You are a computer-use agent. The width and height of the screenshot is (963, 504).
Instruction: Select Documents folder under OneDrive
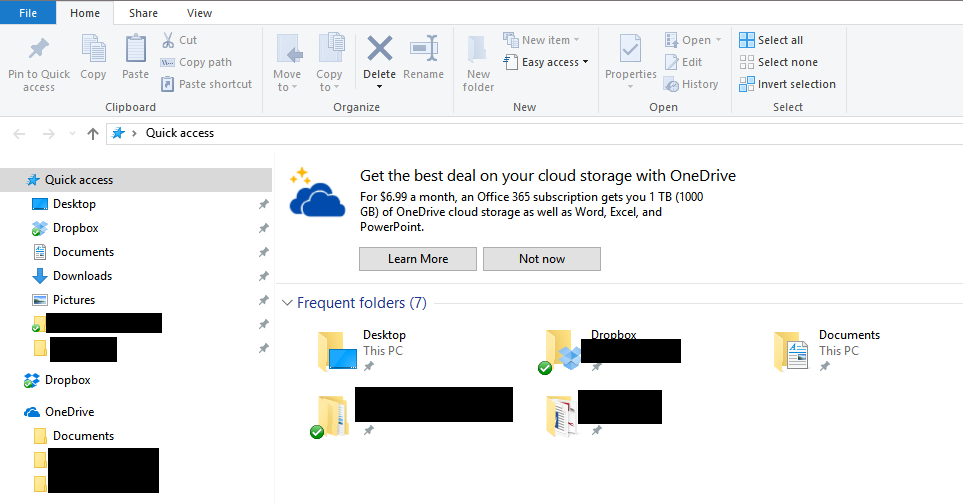[83, 436]
